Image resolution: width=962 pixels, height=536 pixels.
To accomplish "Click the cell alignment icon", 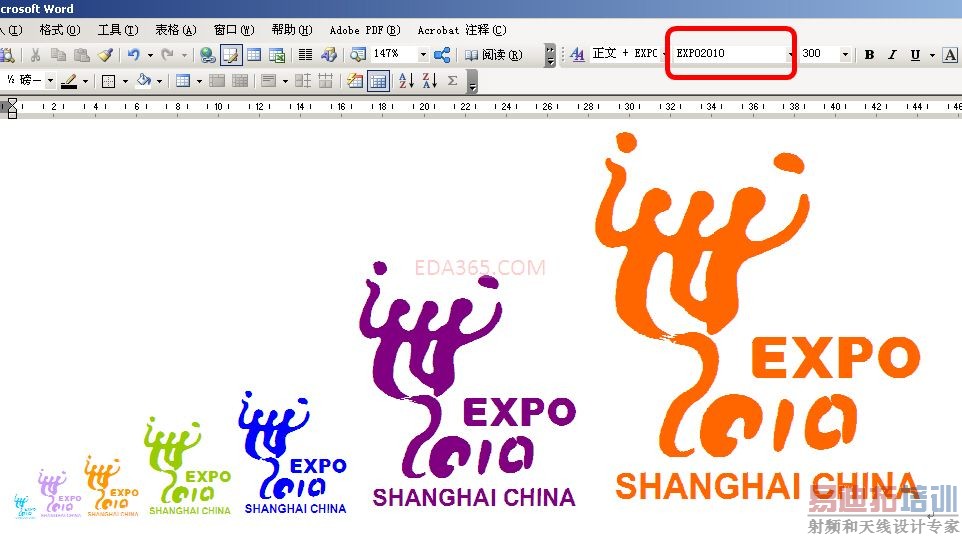I will click(268, 80).
